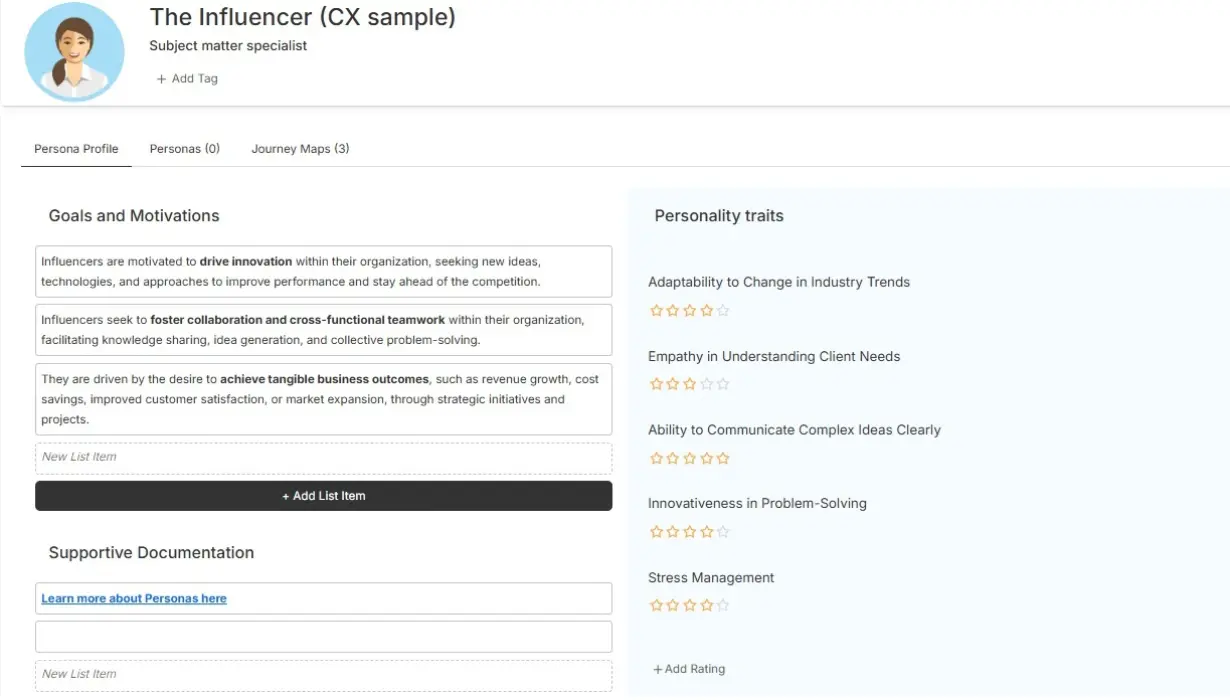Click the empty Supportive Documentation field
Viewport: 1230px width, 700px height.
point(323,636)
